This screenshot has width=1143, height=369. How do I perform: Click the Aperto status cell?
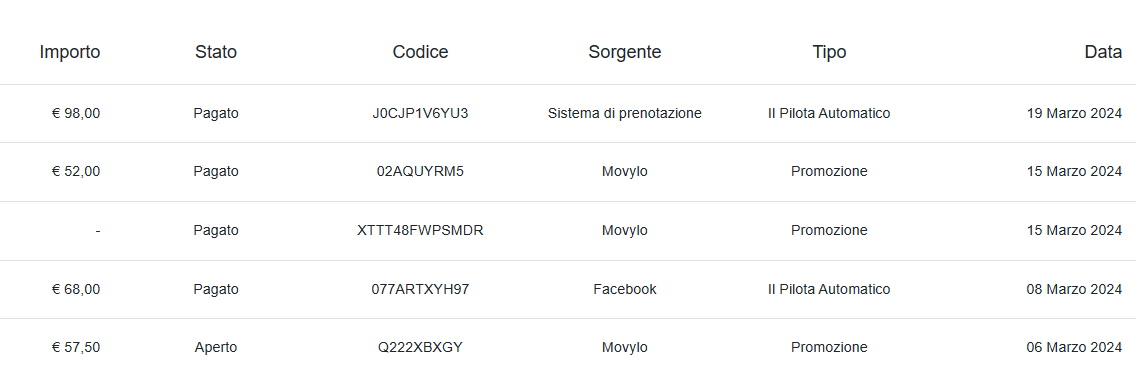[216, 348]
